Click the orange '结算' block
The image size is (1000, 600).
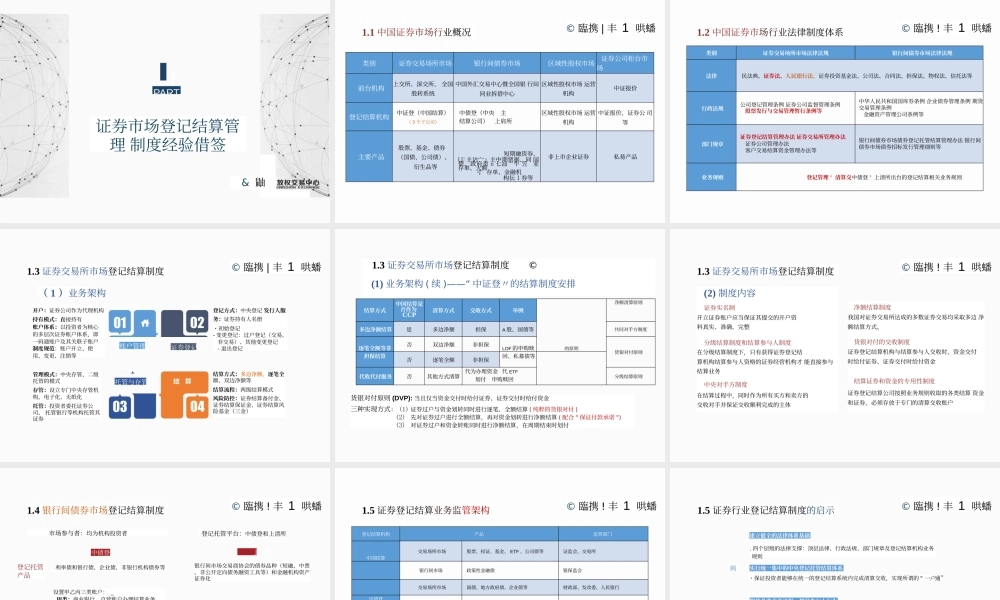point(182,381)
